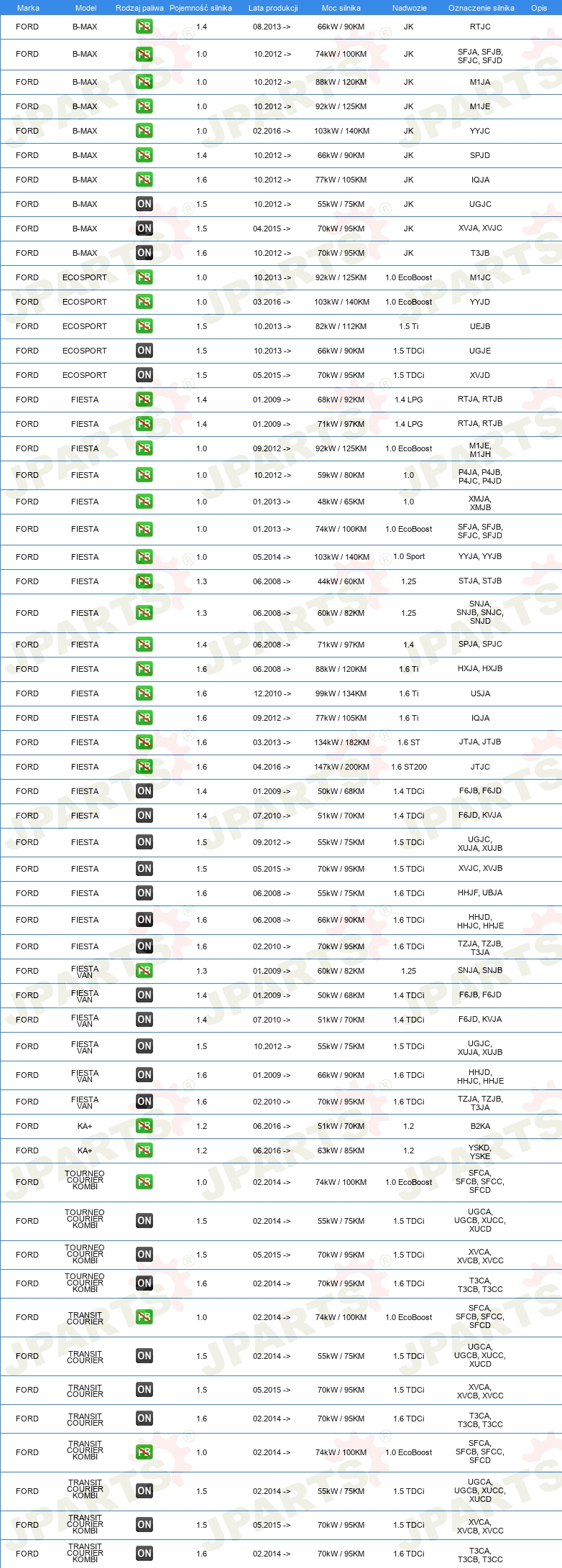The height and width of the screenshot is (1568, 562).
Task: Click the '02.2016 ->' production date cell
Action: pyautogui.click(x=272, y=131)
